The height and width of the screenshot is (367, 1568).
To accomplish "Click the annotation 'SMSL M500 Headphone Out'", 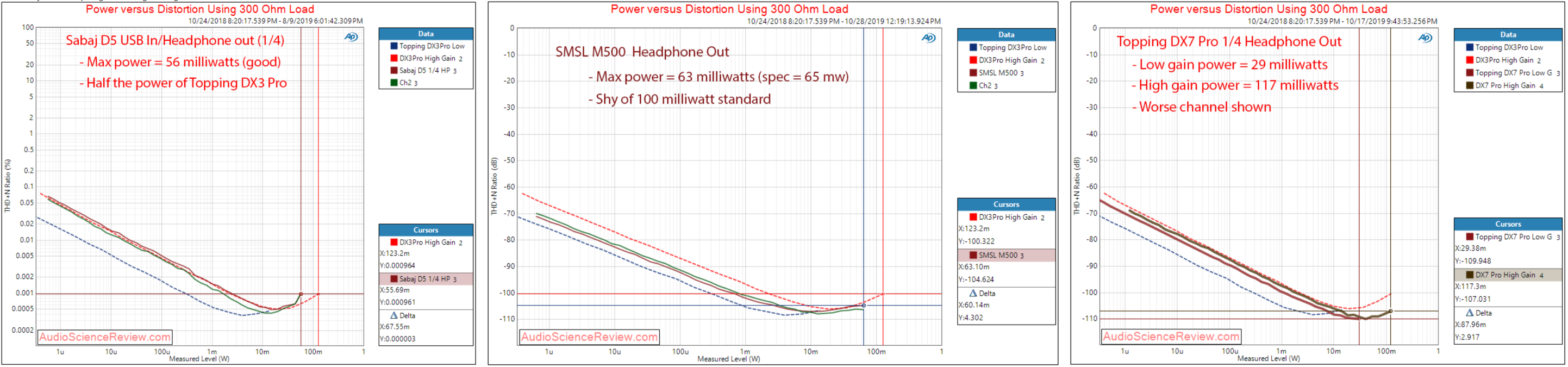I will [x=642, y=52].
